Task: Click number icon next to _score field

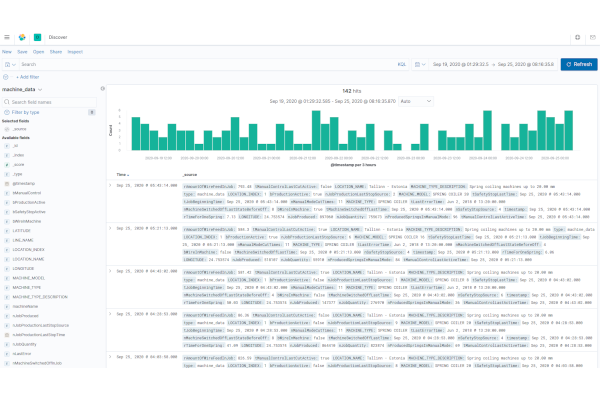Action: (7, 165)
